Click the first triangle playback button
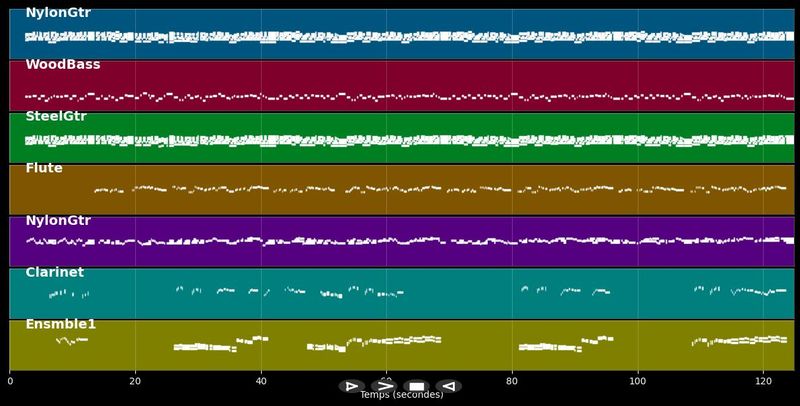Viewport: 800px width, 406px height. (351, 386)
